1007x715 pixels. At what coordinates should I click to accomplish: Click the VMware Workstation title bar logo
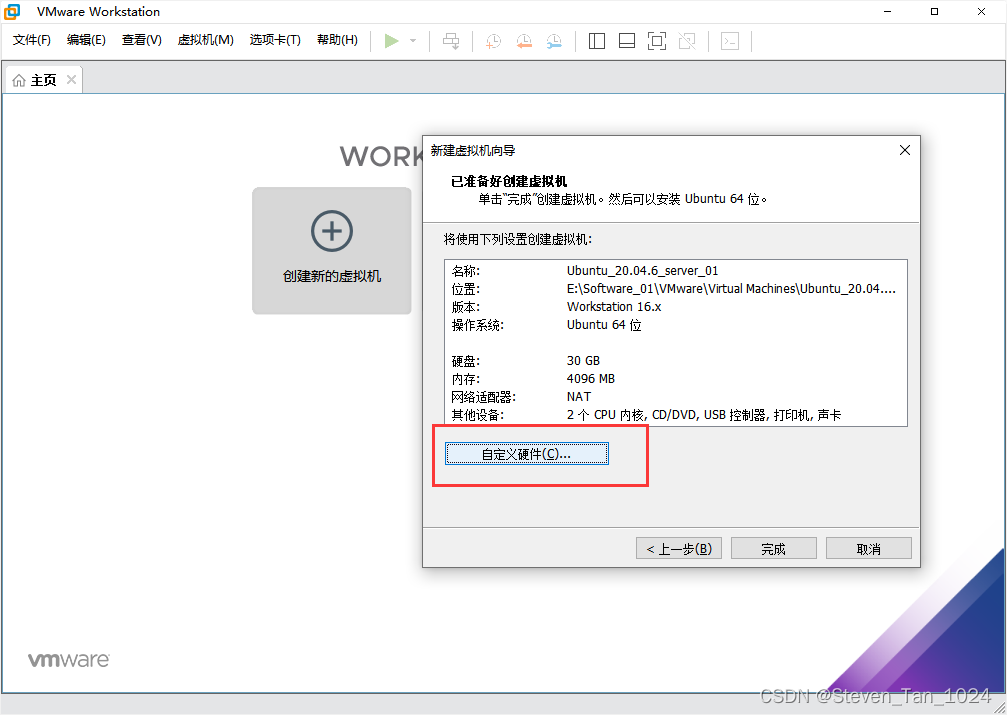click(12, 12)
